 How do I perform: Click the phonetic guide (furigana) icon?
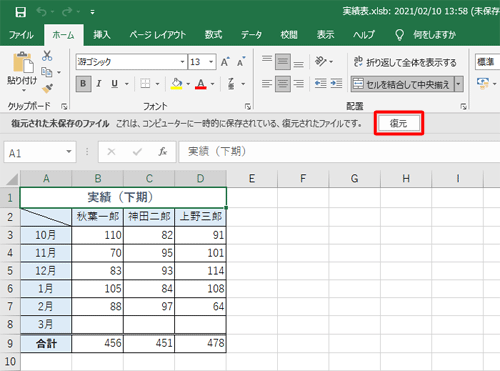(231, 83)
